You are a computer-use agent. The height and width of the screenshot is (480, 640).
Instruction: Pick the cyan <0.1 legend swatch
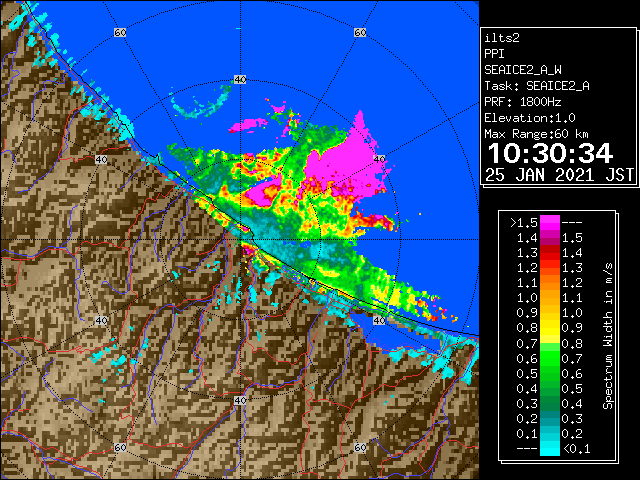point(550,448)
